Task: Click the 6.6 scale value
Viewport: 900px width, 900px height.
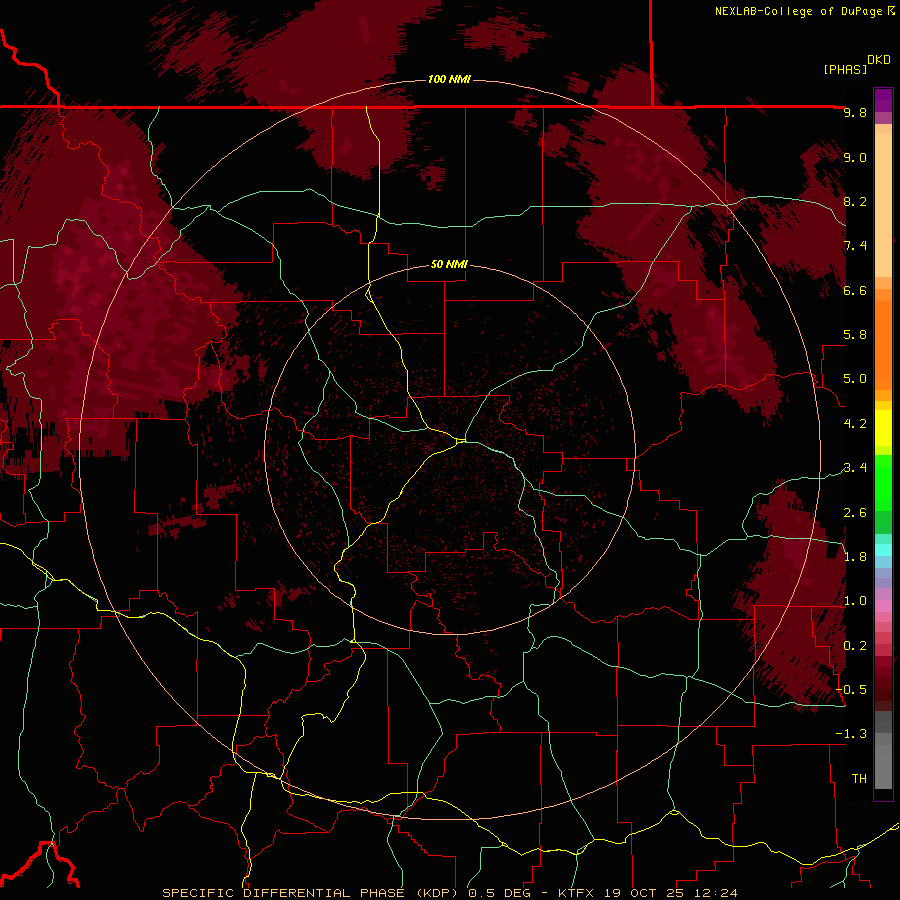Action: [855, 290]
